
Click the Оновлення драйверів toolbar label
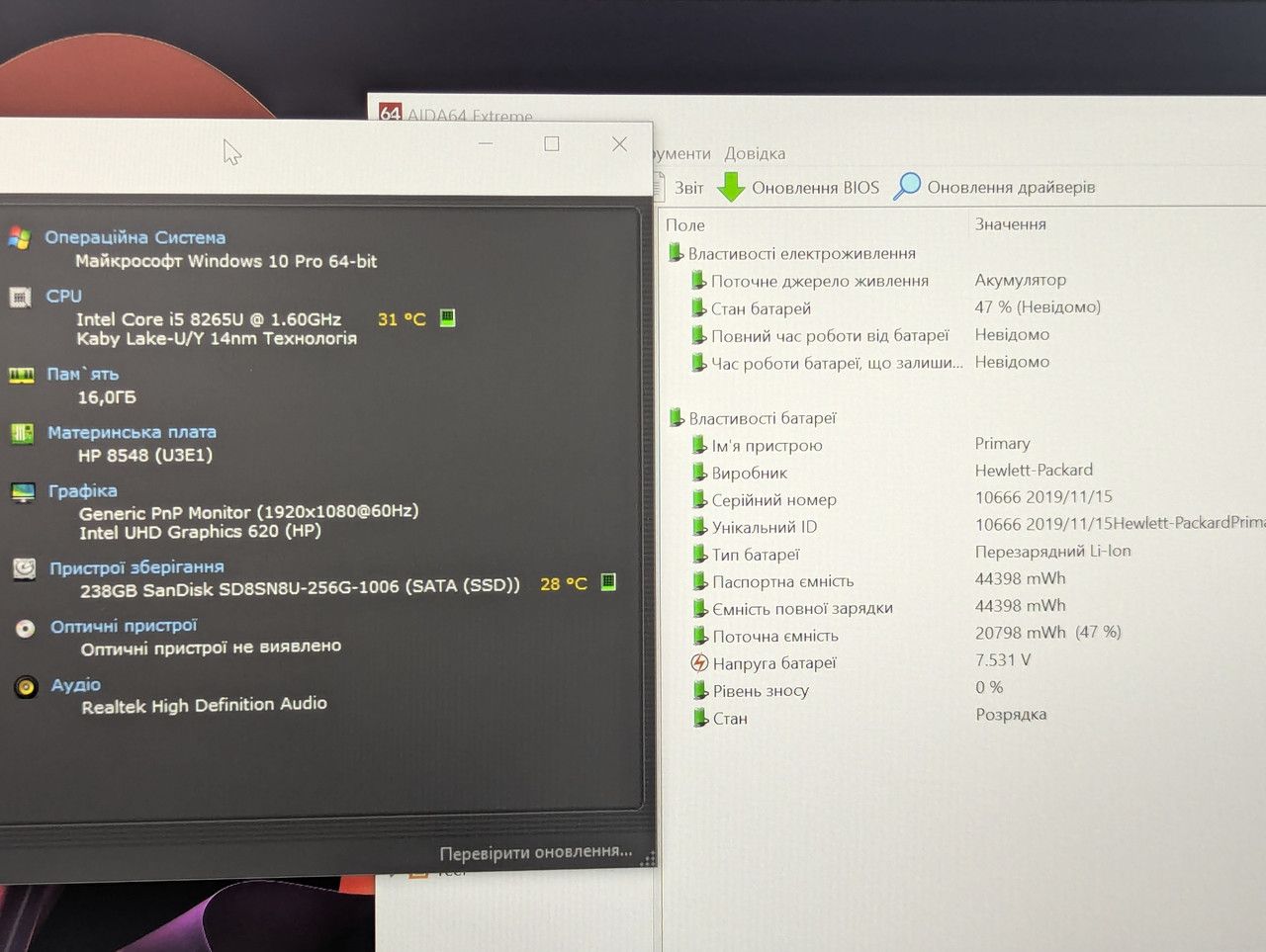click(1011, 187)
